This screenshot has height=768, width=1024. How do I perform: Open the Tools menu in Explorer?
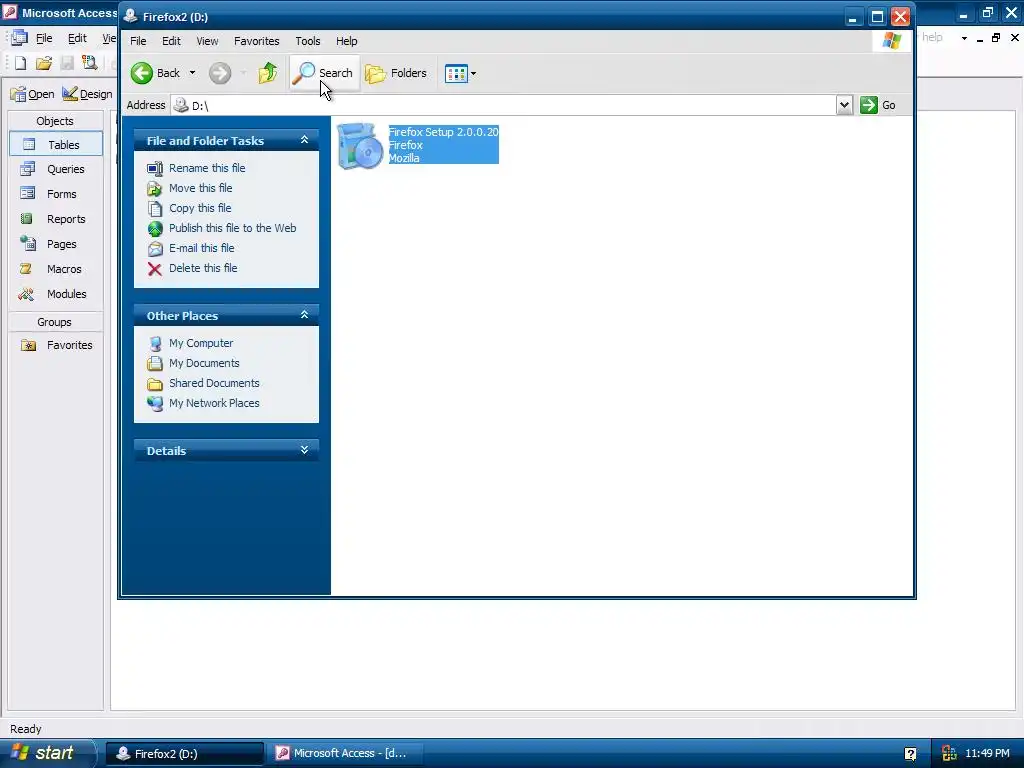coord(308,41)
